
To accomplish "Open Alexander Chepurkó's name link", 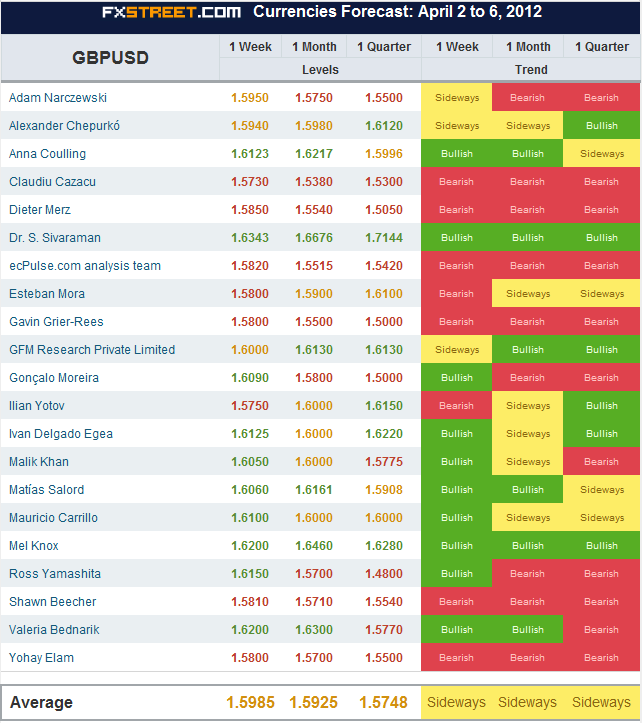I will (64, 126).
